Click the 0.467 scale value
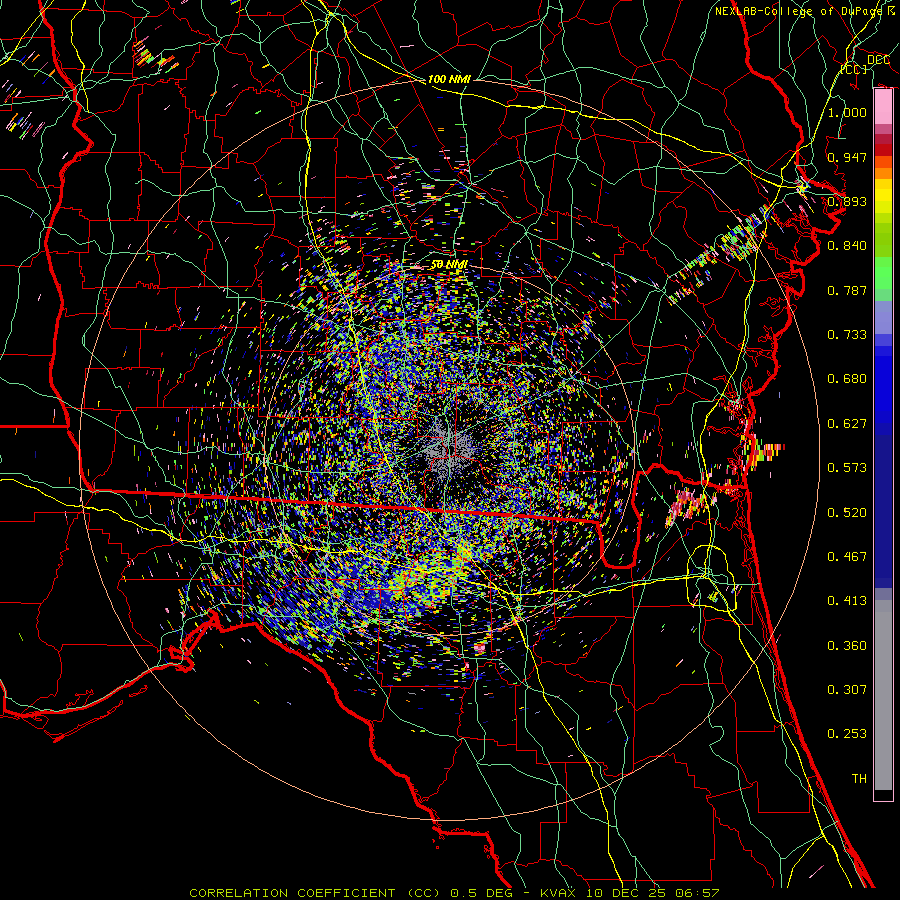Viewport: 900px width, 900px height. 847,557
